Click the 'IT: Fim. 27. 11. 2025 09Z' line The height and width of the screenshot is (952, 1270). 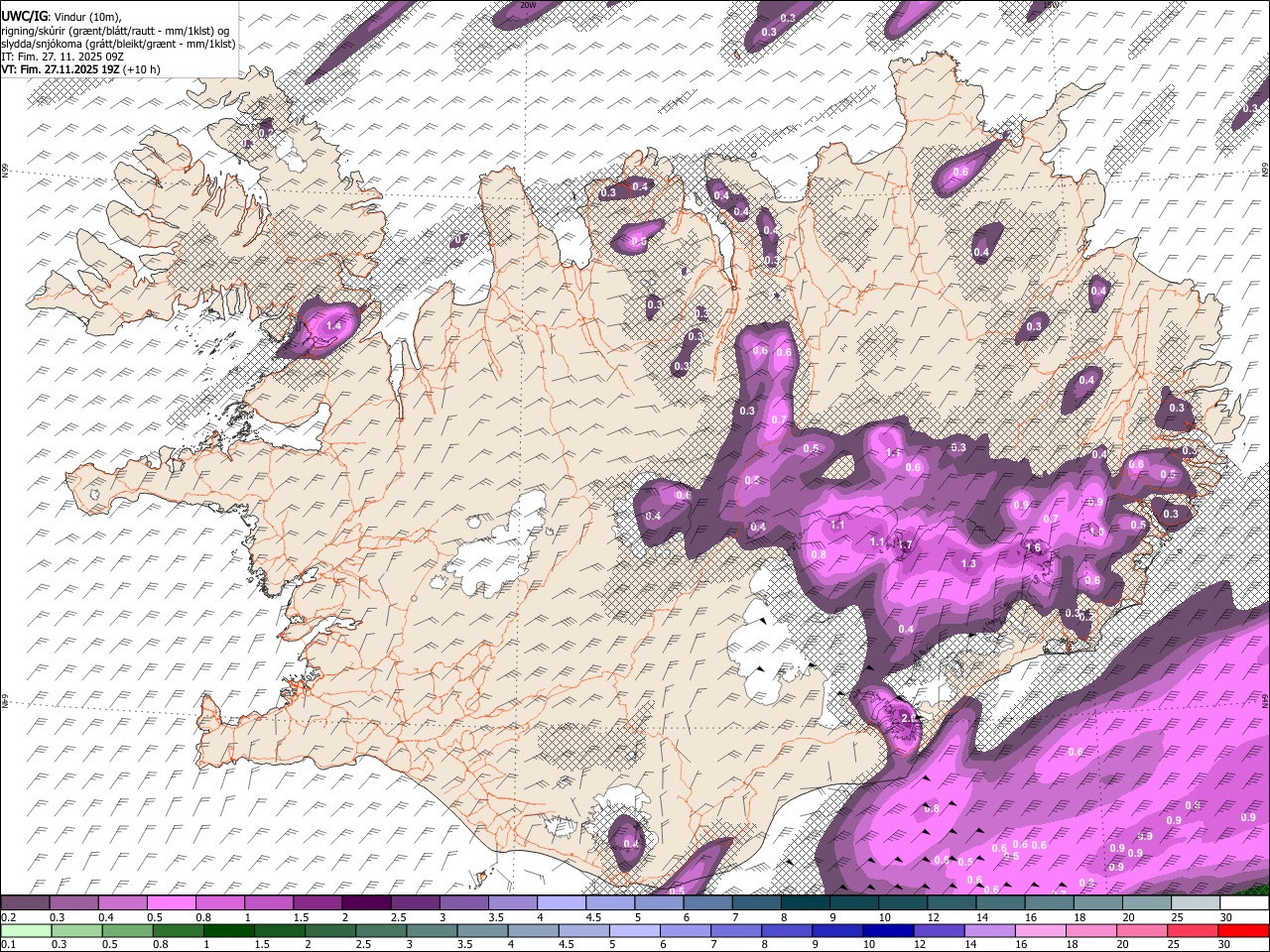(63, 57)
